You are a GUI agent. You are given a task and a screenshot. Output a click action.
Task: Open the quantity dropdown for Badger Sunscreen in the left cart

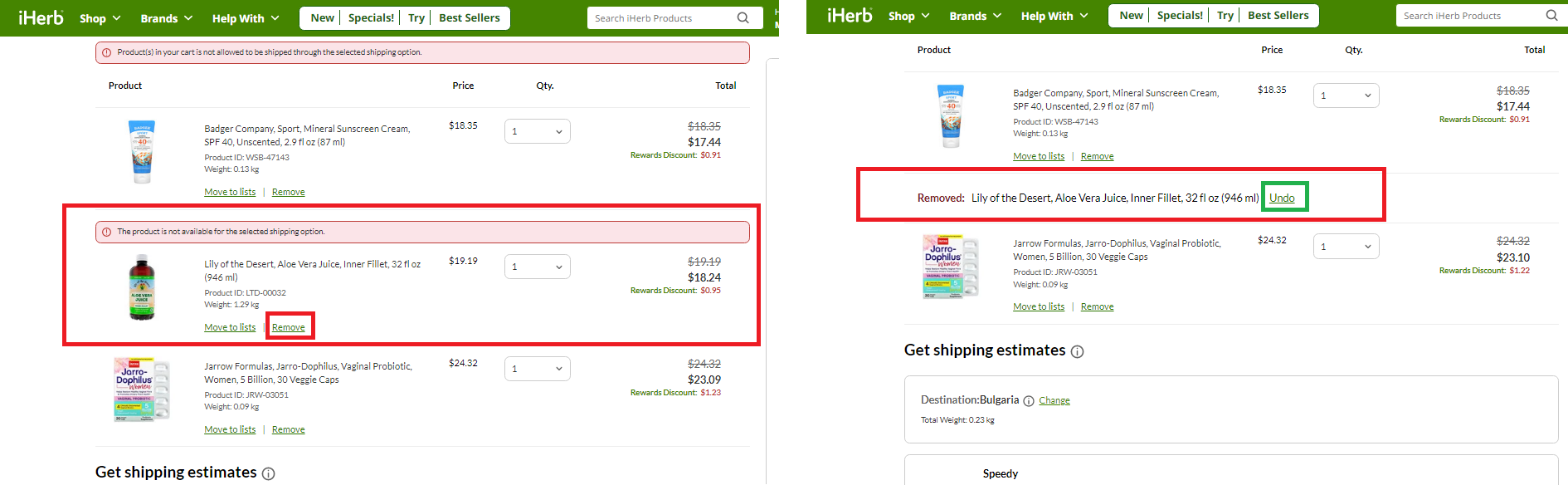(537, 131)
